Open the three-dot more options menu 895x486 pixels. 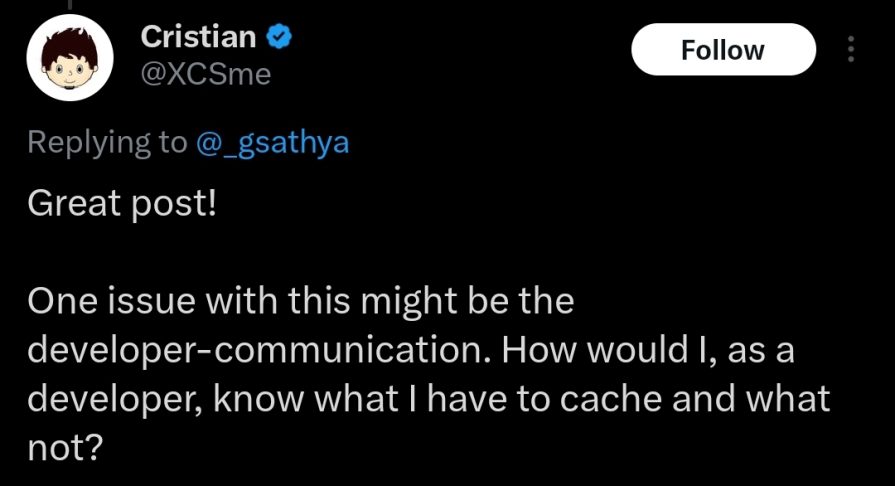tap(851, 50)
